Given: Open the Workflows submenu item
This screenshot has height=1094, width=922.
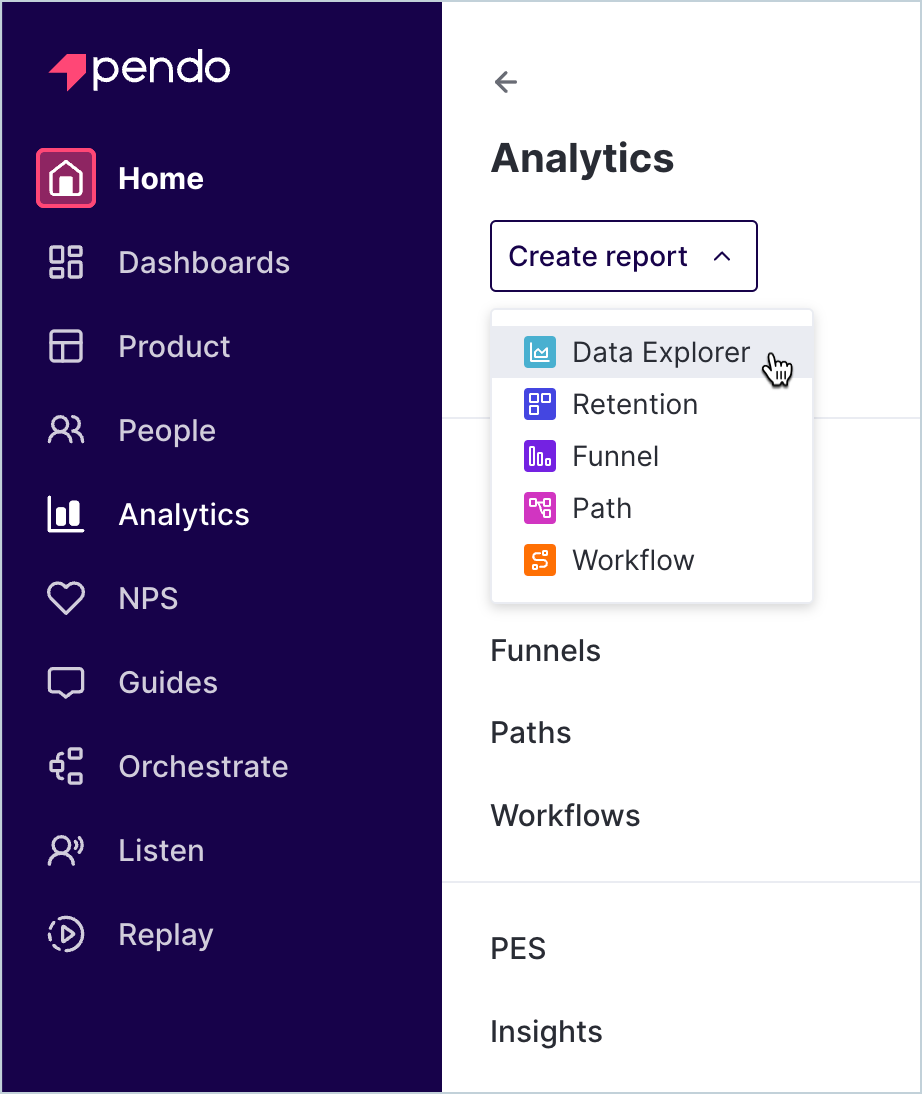Looking at the screenshot, I should click(x=565, y=816).
